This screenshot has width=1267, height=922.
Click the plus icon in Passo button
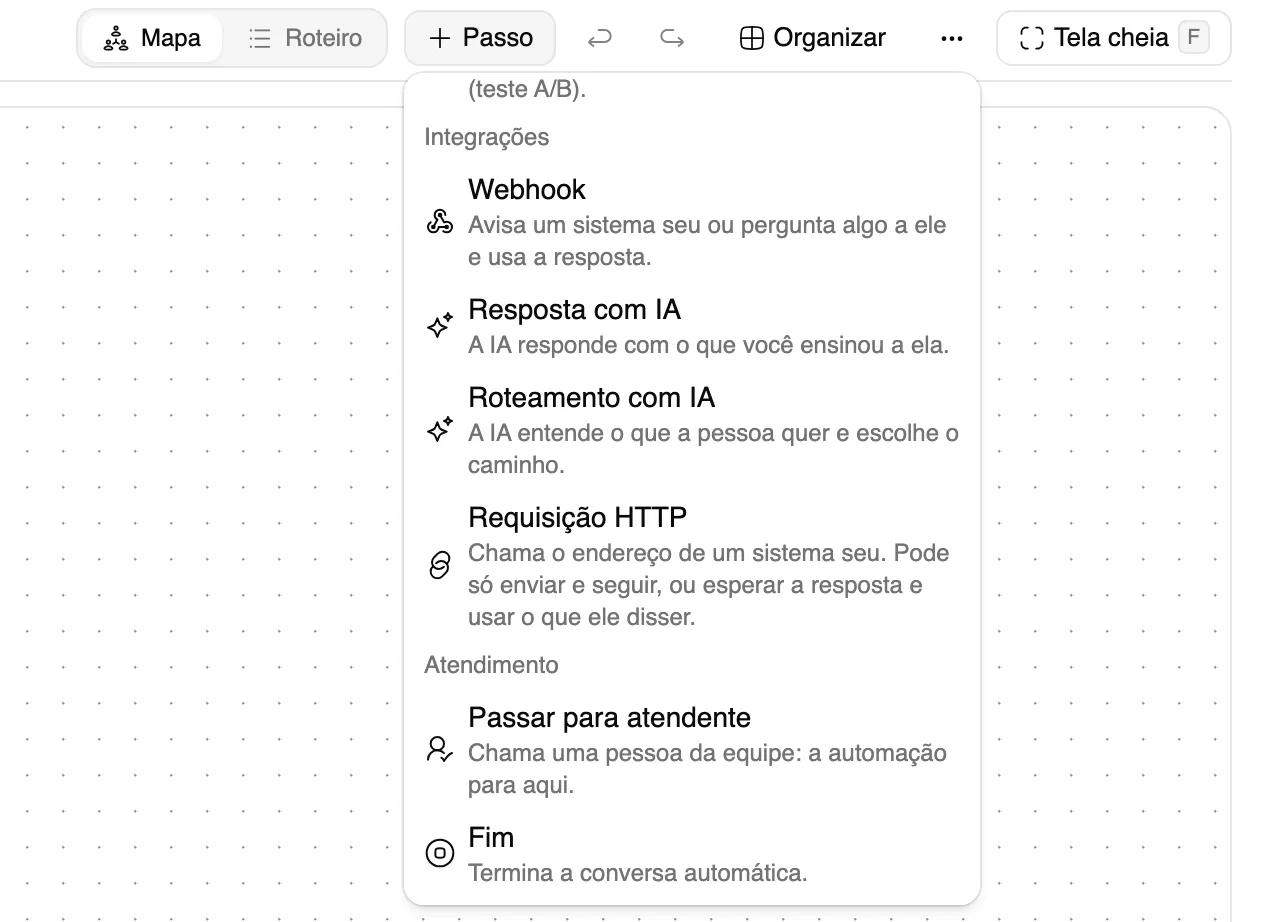[x=439, y=38]
